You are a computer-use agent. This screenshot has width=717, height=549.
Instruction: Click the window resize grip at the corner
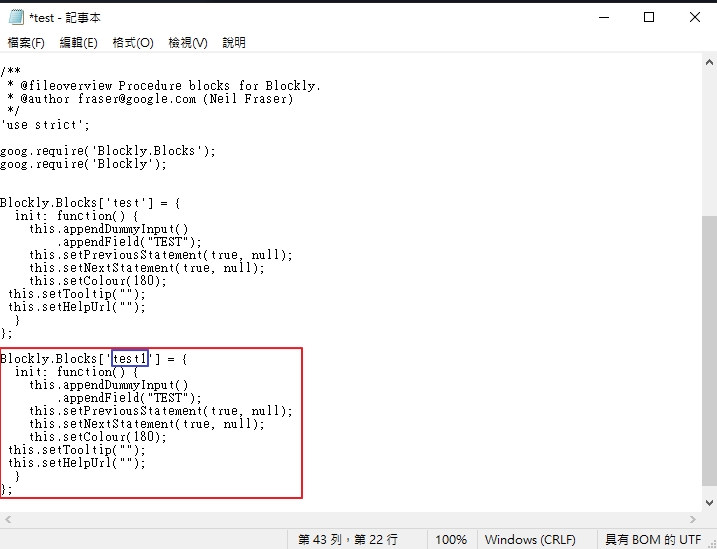(x=711, y=543)
